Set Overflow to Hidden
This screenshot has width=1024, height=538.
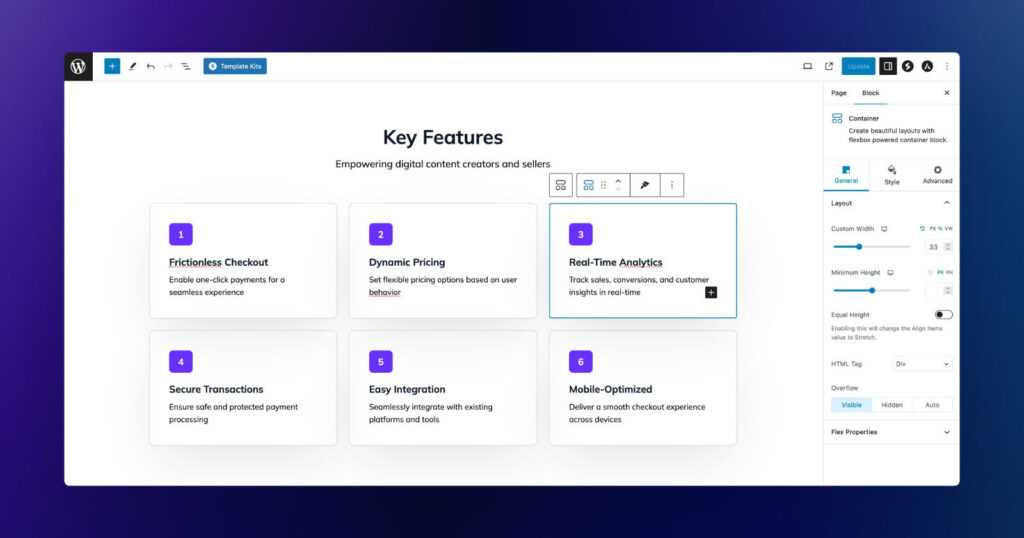click(x=891, y=405)
